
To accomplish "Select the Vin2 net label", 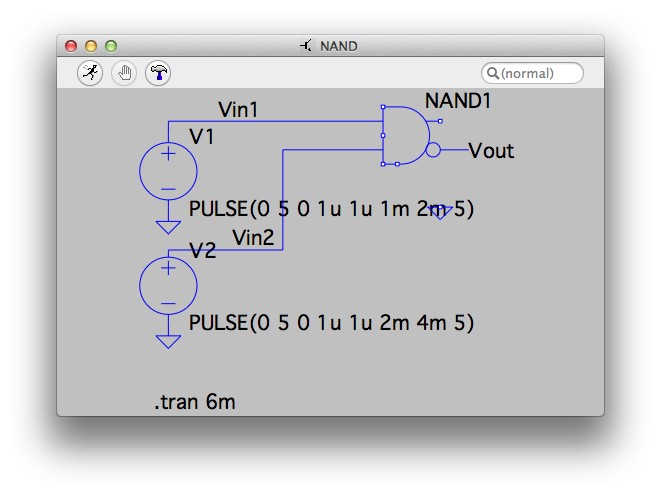I will click(x=253, y=237).
